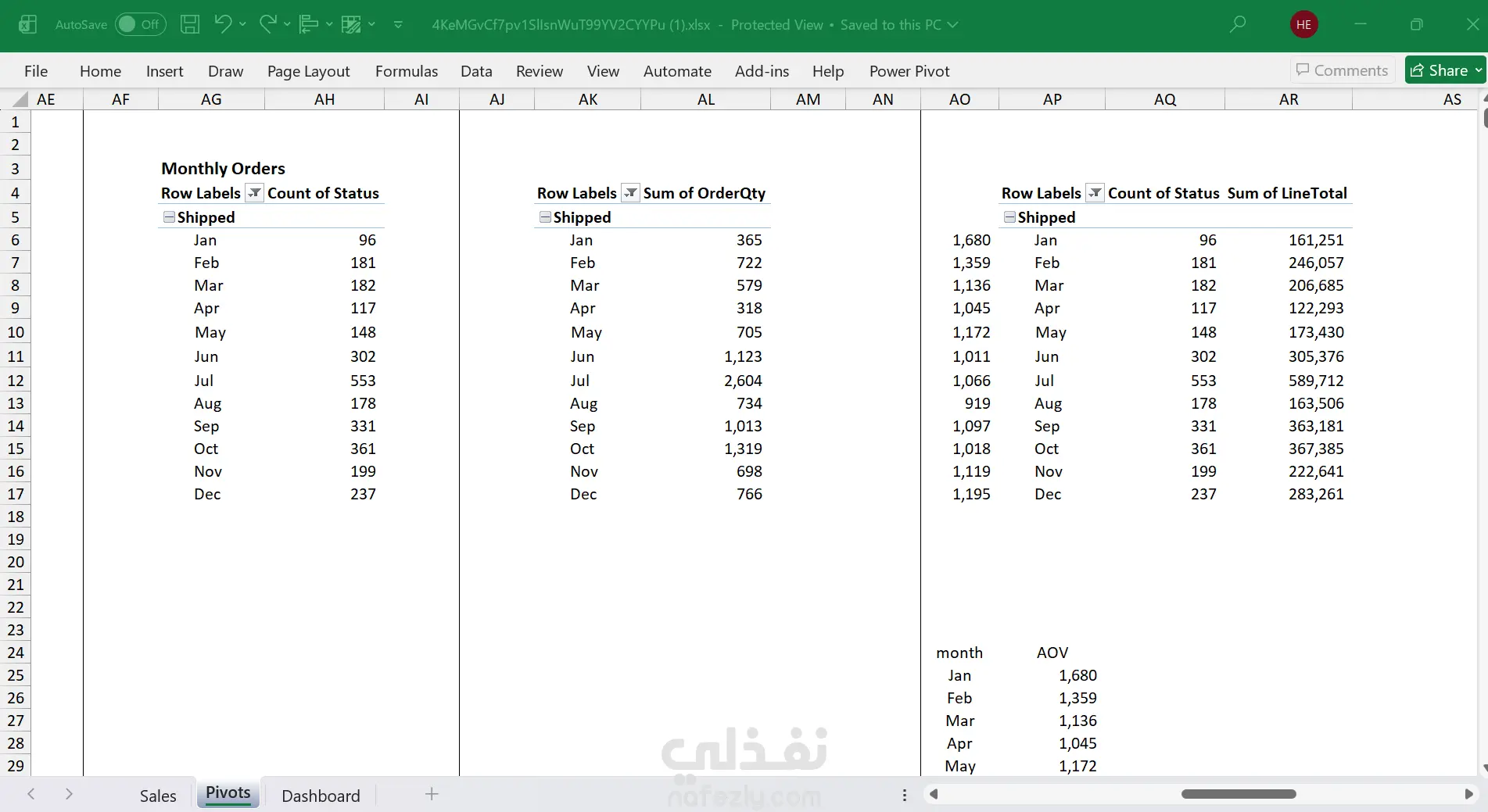This screenshot has height=812, width=1488.
Task: Click the form/table quick access icon
Action: point(351,24)
